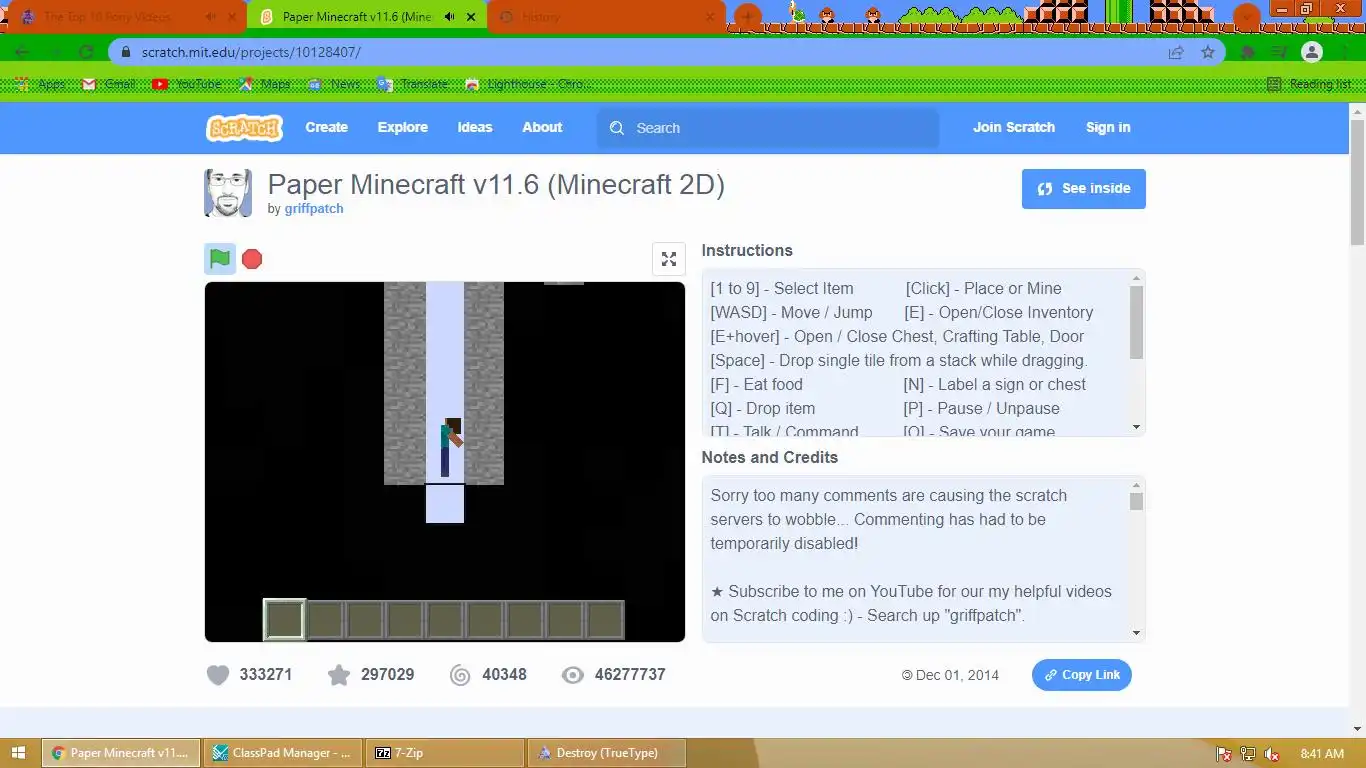This screenshot has width=1366, height=768.
Task: Click the Instructions box scroll up arrow
Action: pyautogui.click(x=1136, y=278)
